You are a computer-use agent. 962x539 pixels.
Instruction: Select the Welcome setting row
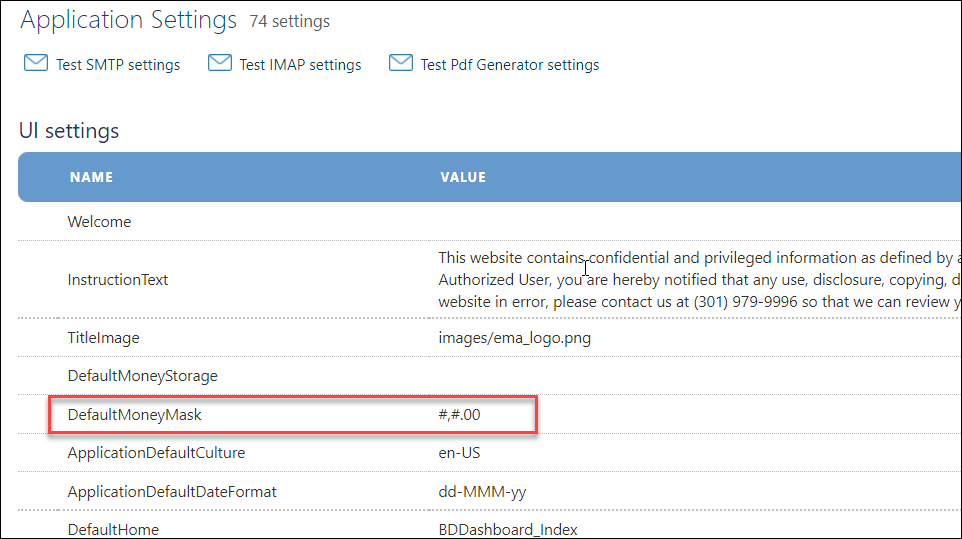[x=99, y=222]
